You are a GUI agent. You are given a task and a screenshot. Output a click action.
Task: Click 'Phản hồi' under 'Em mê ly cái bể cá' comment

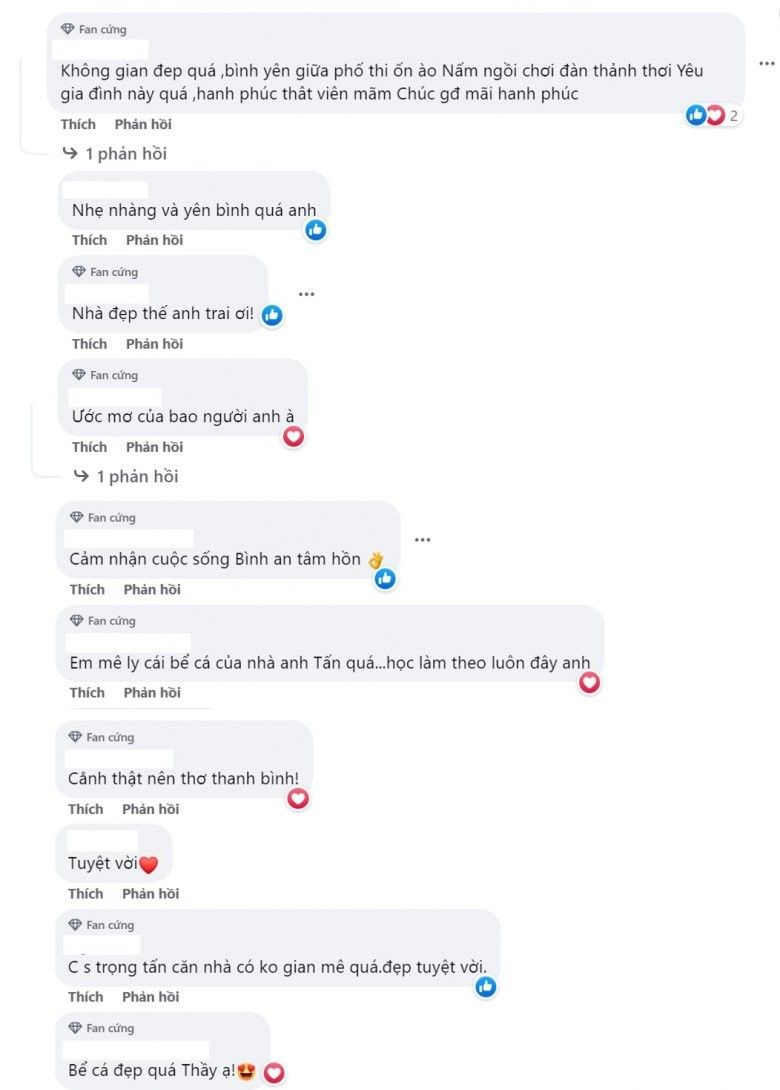[152, 693]
